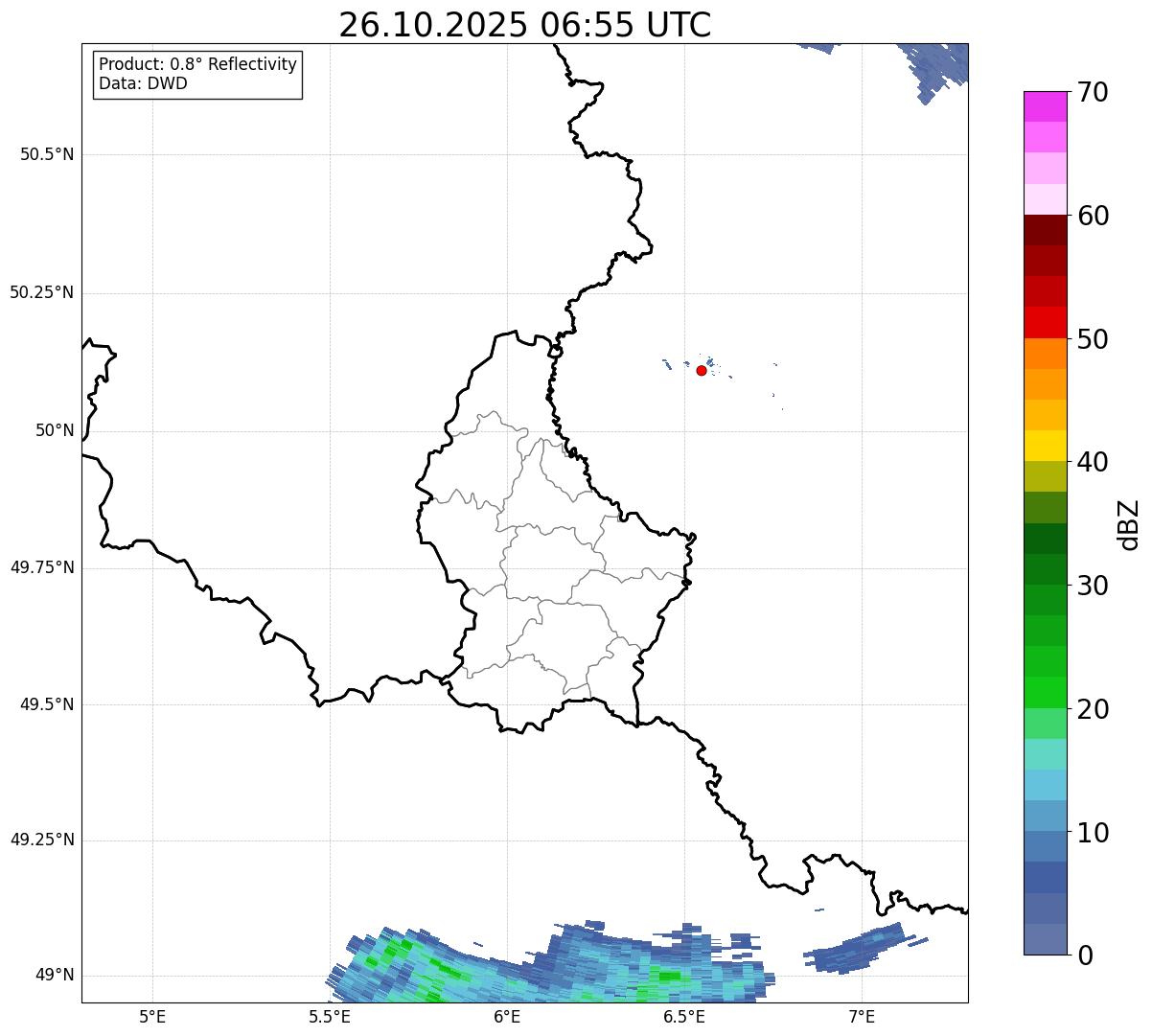Viewport: 1152px width, 1036px height.
Task: Click the 'Product: 0.8° Reflectivity' text
Action: pyautogui.click(x=198, y=64)
